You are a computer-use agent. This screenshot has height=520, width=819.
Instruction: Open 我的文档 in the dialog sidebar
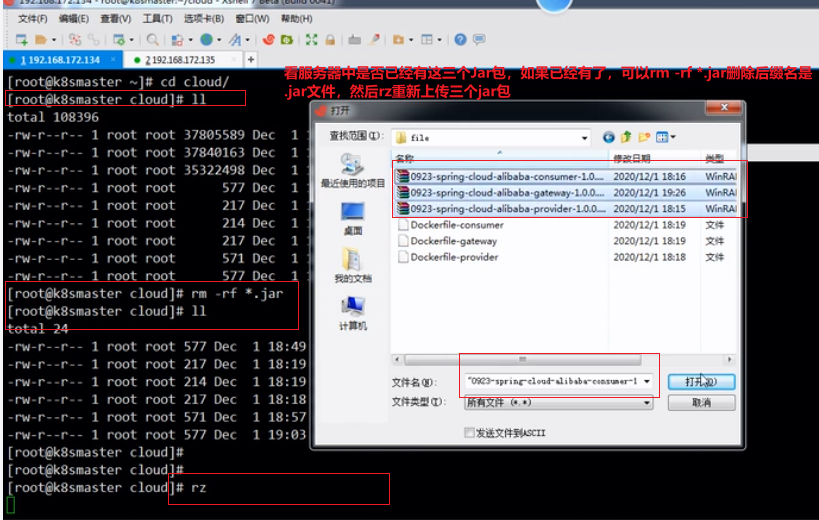click(x=353, y=266)
